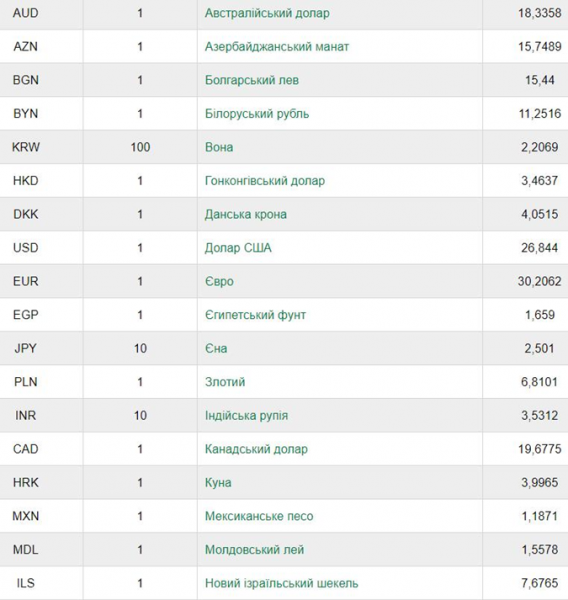Select the JPY currency code cell
The height and width of the screenshot is (600, 568).
point(41,349)
